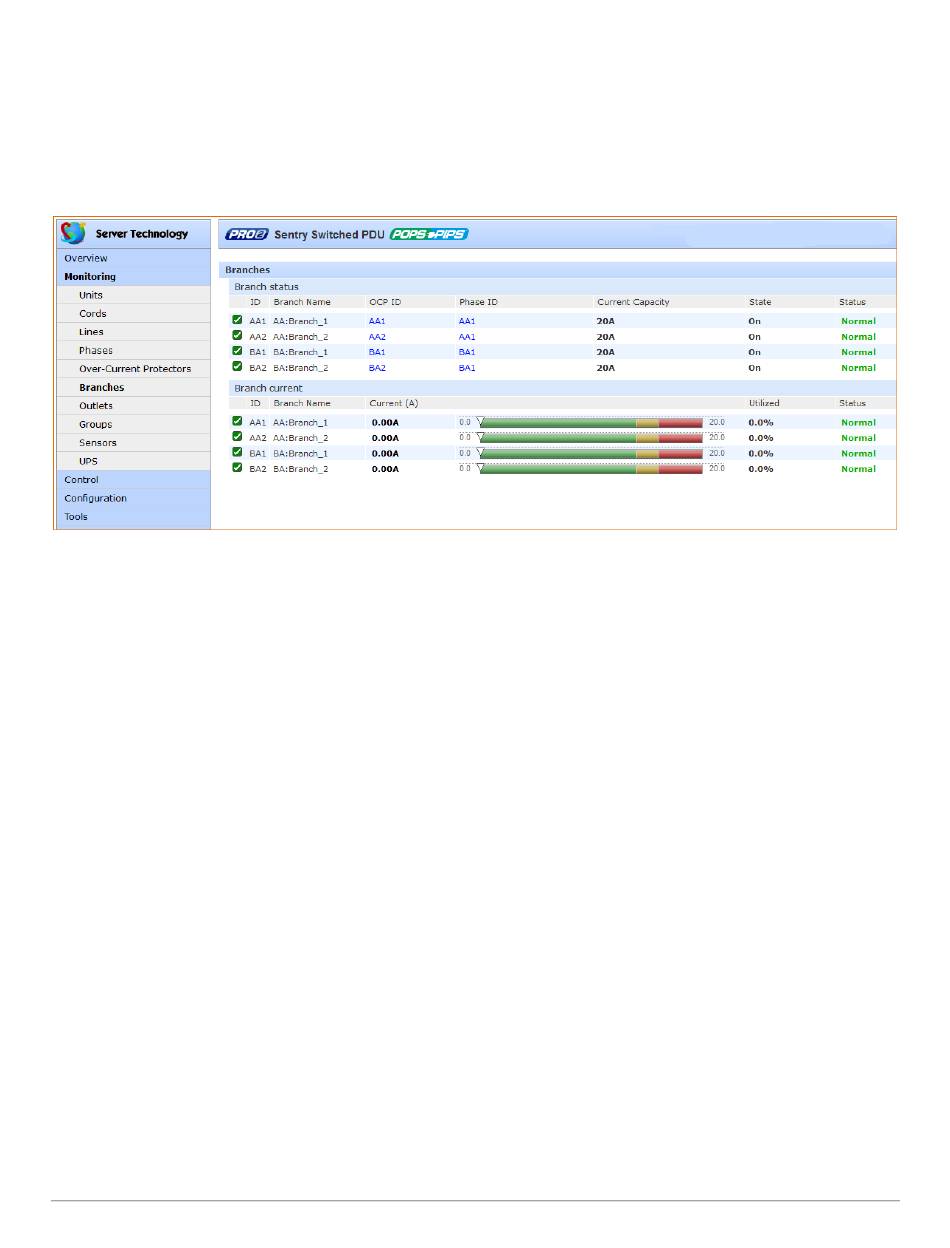Click the PRO2 logo badge
The image size is (950, 1248).
[x=243, y=234]
